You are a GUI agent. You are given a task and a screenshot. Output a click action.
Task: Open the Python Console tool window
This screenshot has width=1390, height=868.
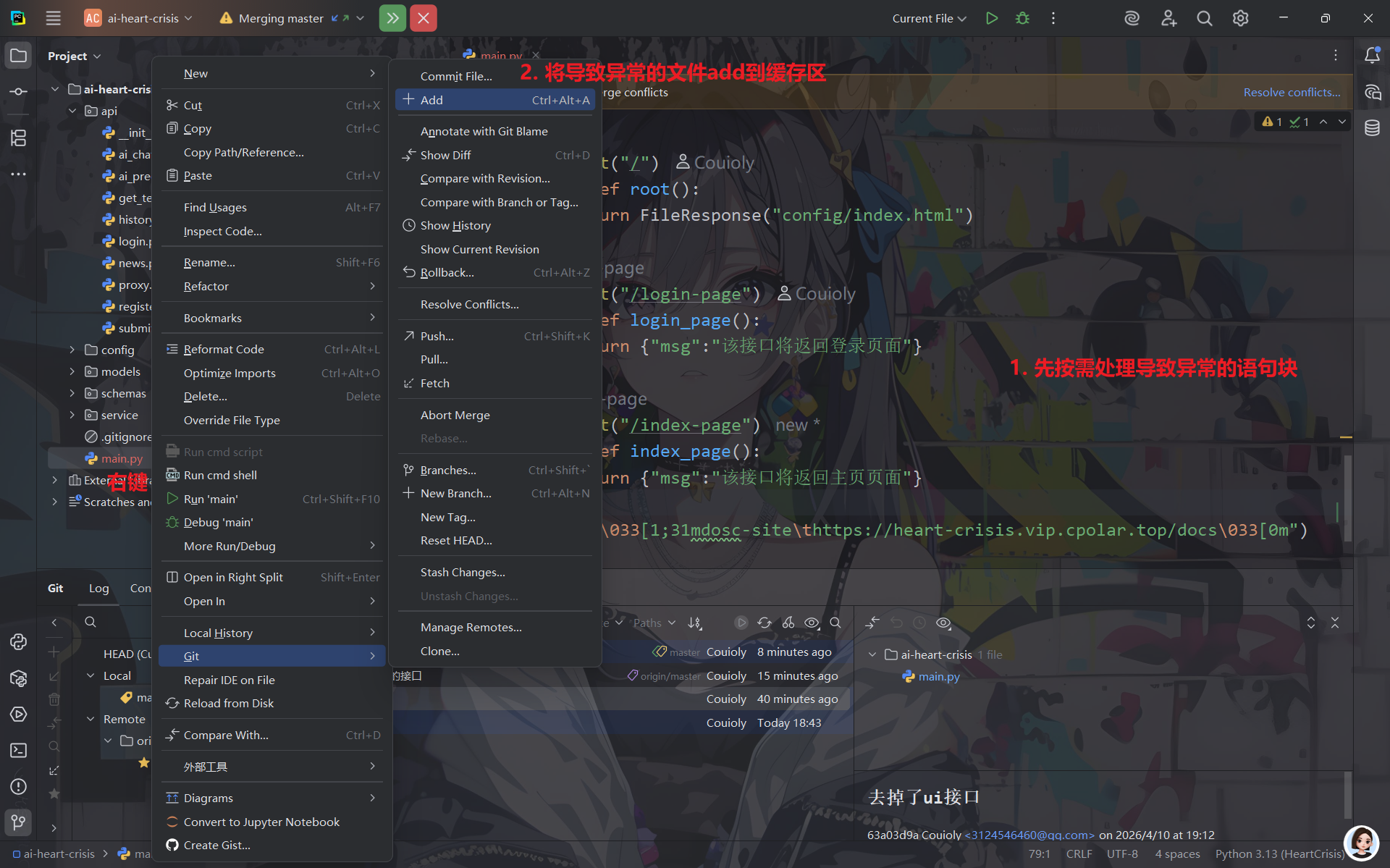pos(19,642)
